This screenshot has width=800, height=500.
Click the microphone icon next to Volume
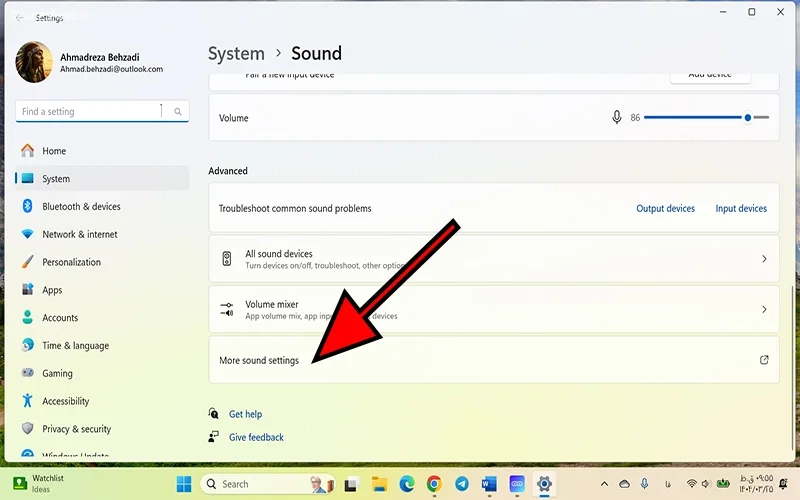click(x=617, y=118)
